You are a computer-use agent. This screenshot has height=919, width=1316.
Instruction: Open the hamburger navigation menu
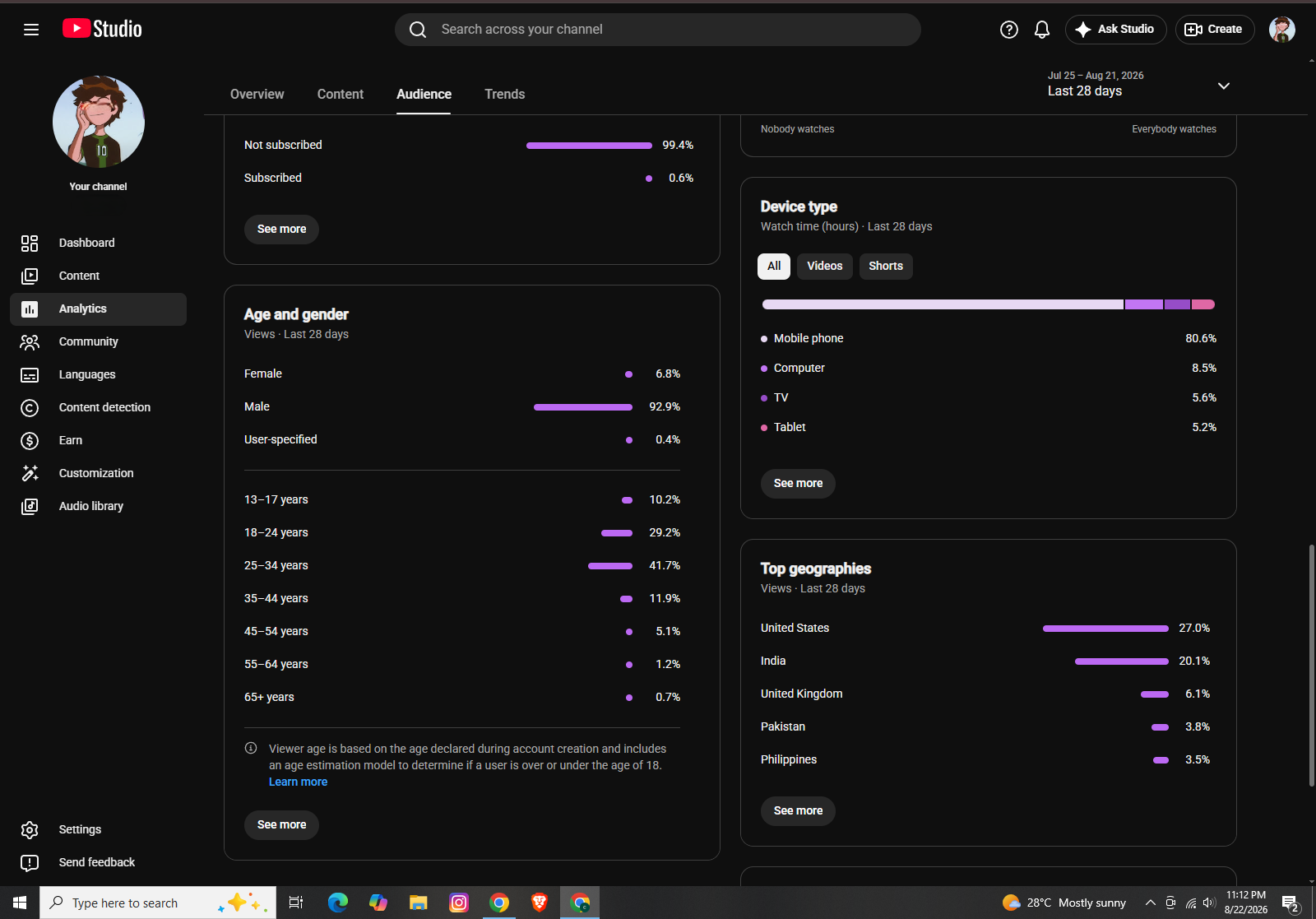[x=31, y=30]
